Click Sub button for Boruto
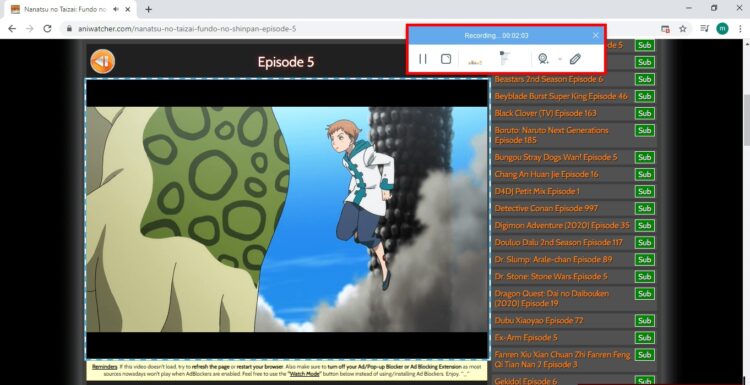 click(x=644, y=130)
